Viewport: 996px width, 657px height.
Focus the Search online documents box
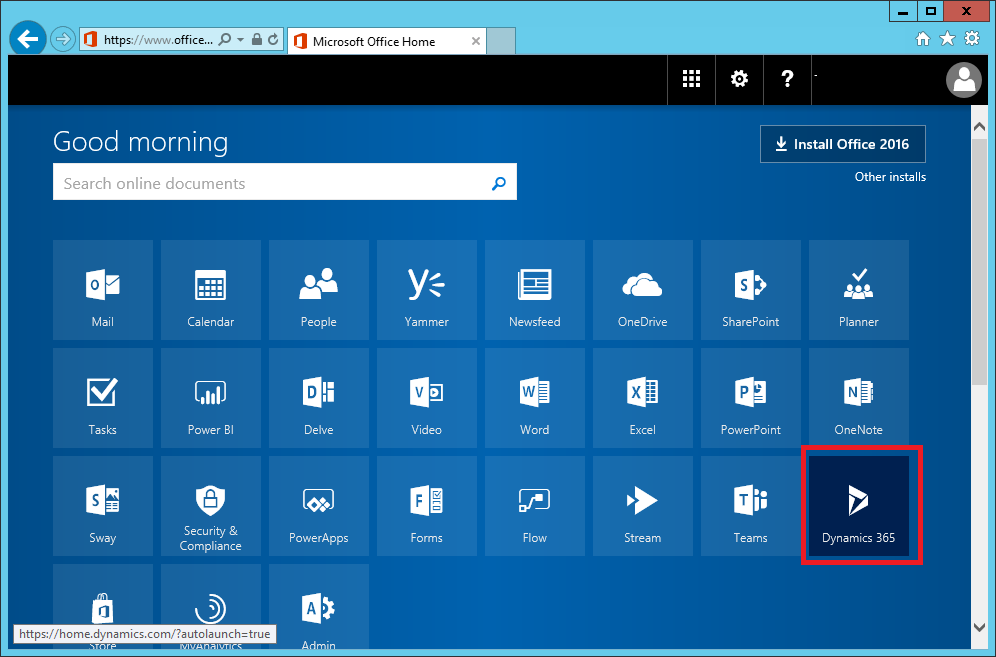point(285,182)
